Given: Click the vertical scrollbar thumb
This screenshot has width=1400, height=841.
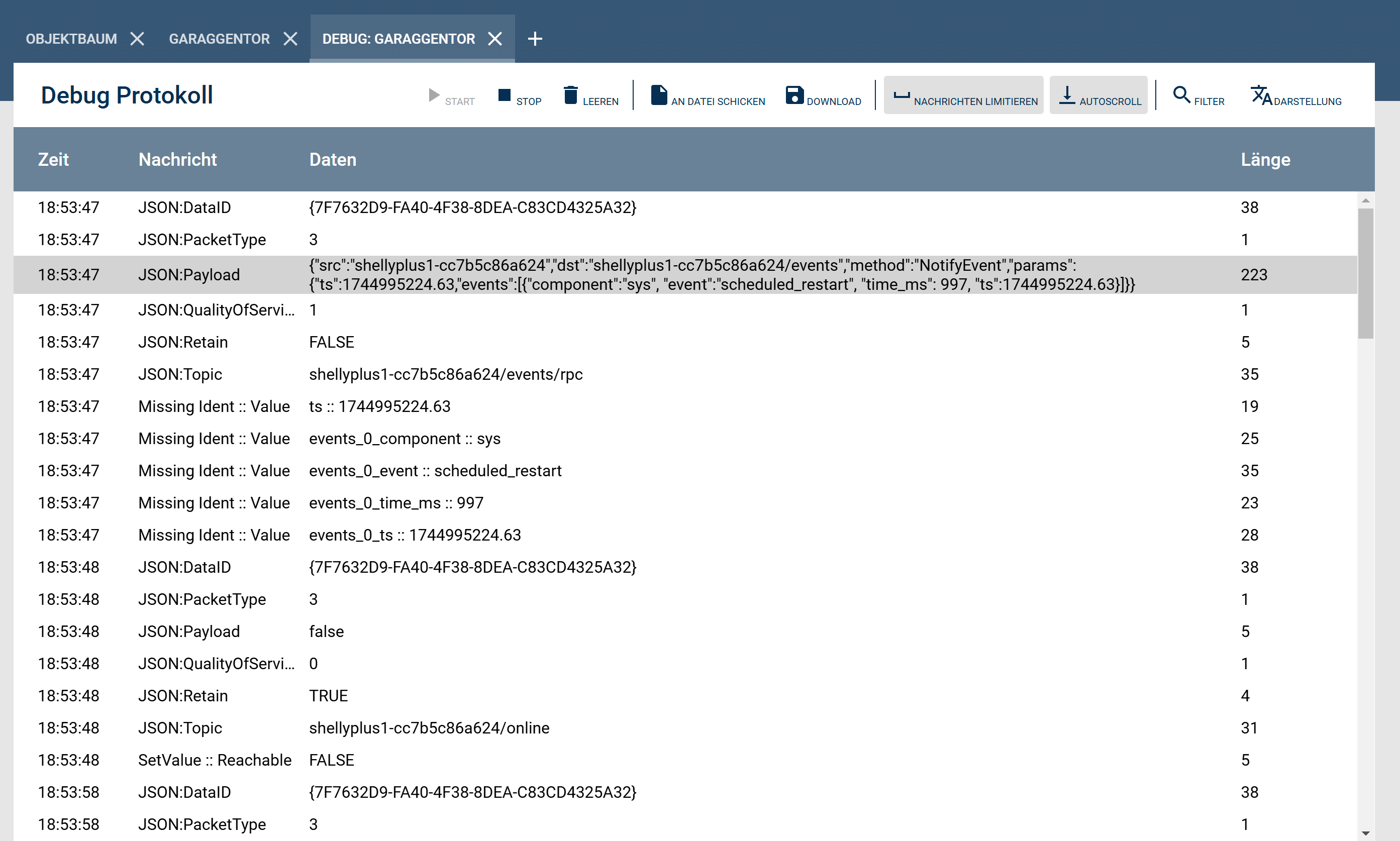Looking at the screenshot, I should 1365,273.
